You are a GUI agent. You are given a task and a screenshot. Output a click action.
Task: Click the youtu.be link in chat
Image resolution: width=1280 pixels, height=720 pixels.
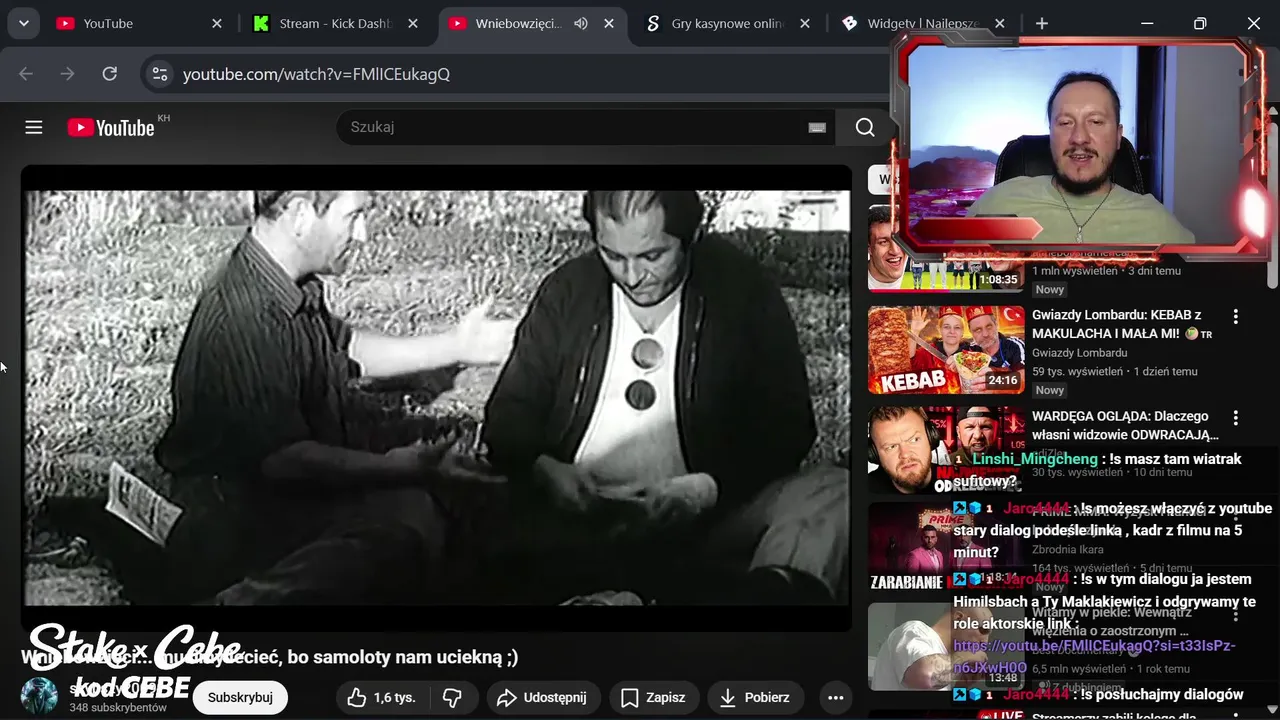pyautogui.click(x=1094, y=656)
